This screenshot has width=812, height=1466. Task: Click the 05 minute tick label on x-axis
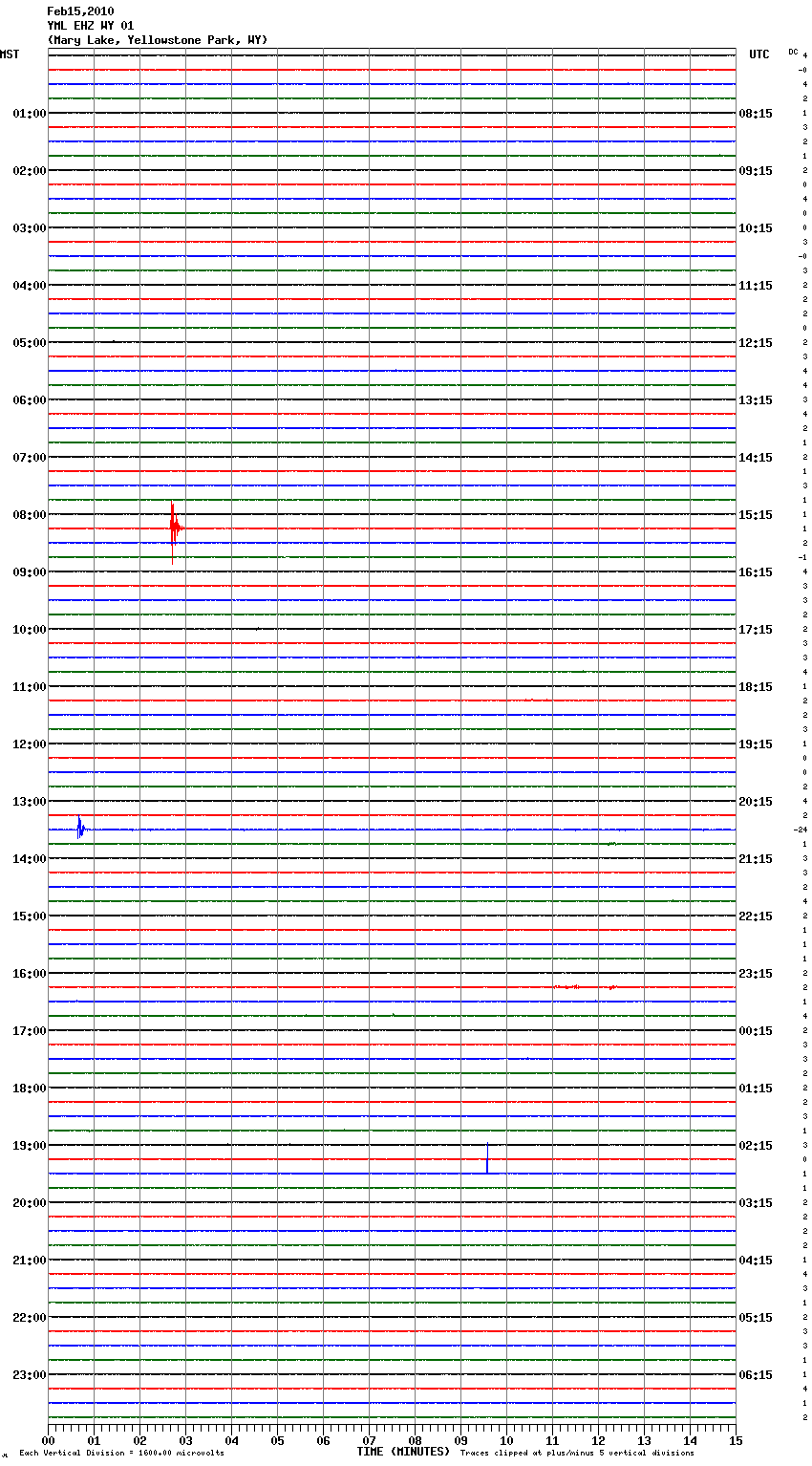point(277,1440)
